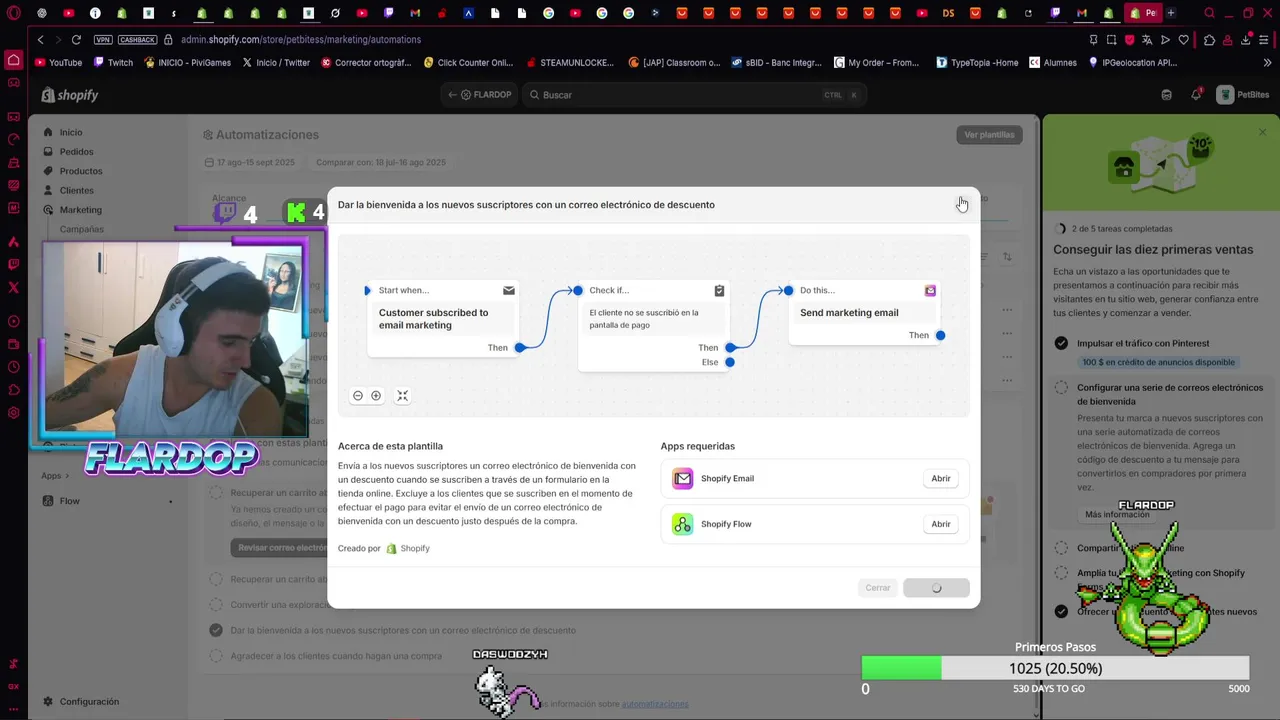Click the loading primary button beside Cerrar

coord(936,588)
